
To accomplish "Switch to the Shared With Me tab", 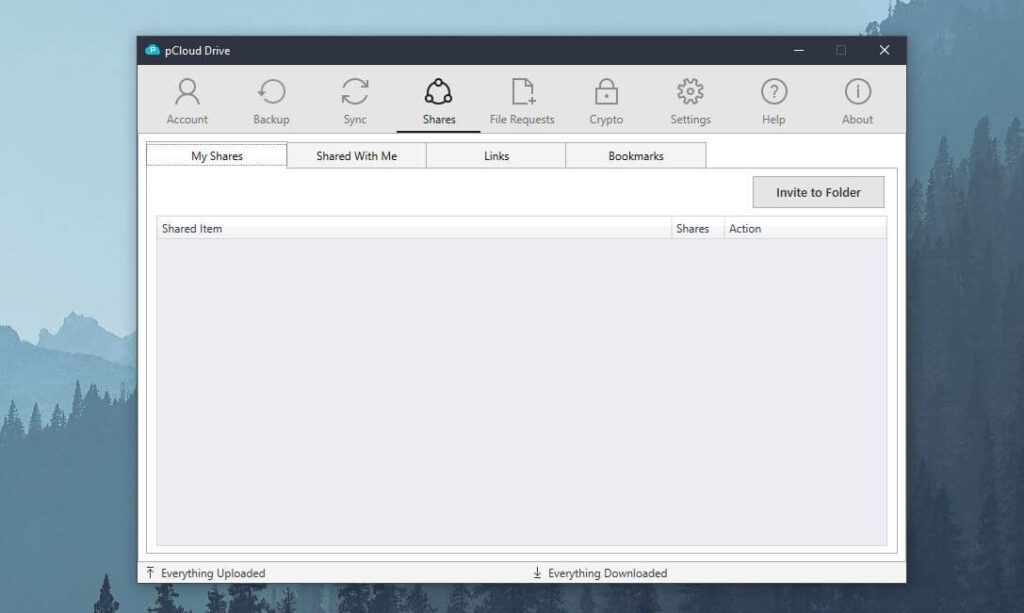I will coord(357,156).
